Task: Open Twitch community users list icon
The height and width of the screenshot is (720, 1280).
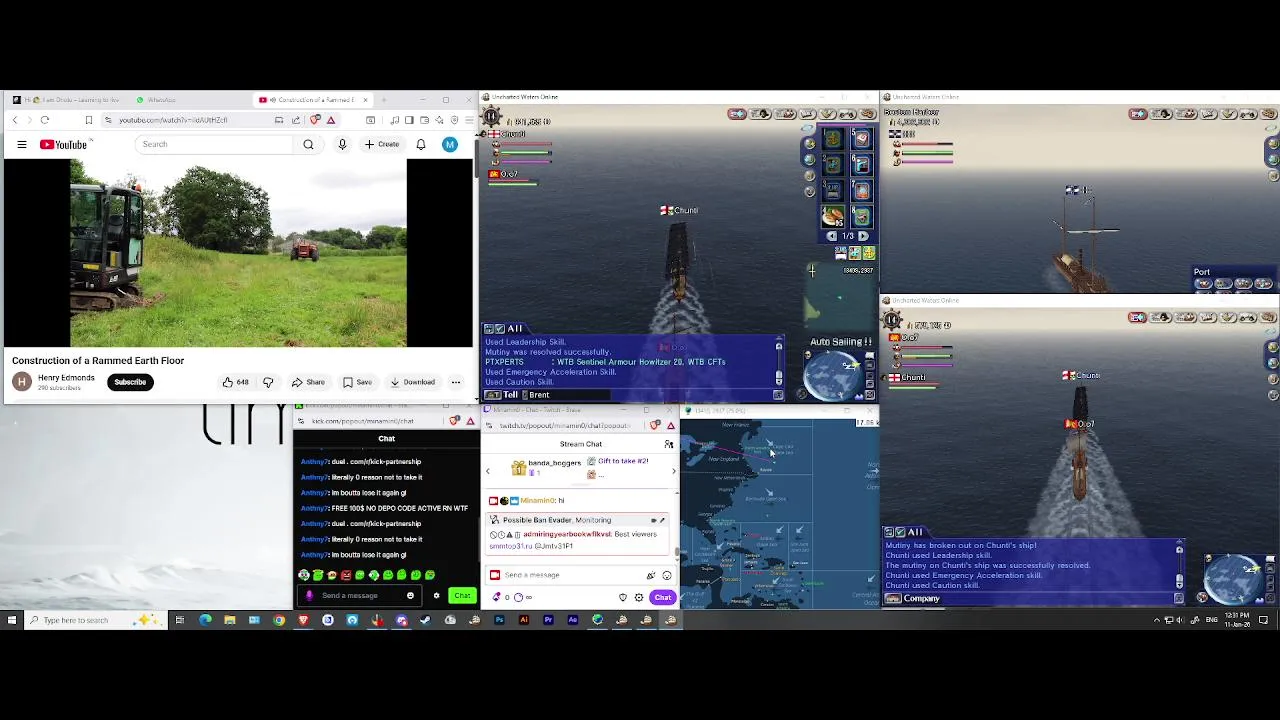Action: coord(669,444)
